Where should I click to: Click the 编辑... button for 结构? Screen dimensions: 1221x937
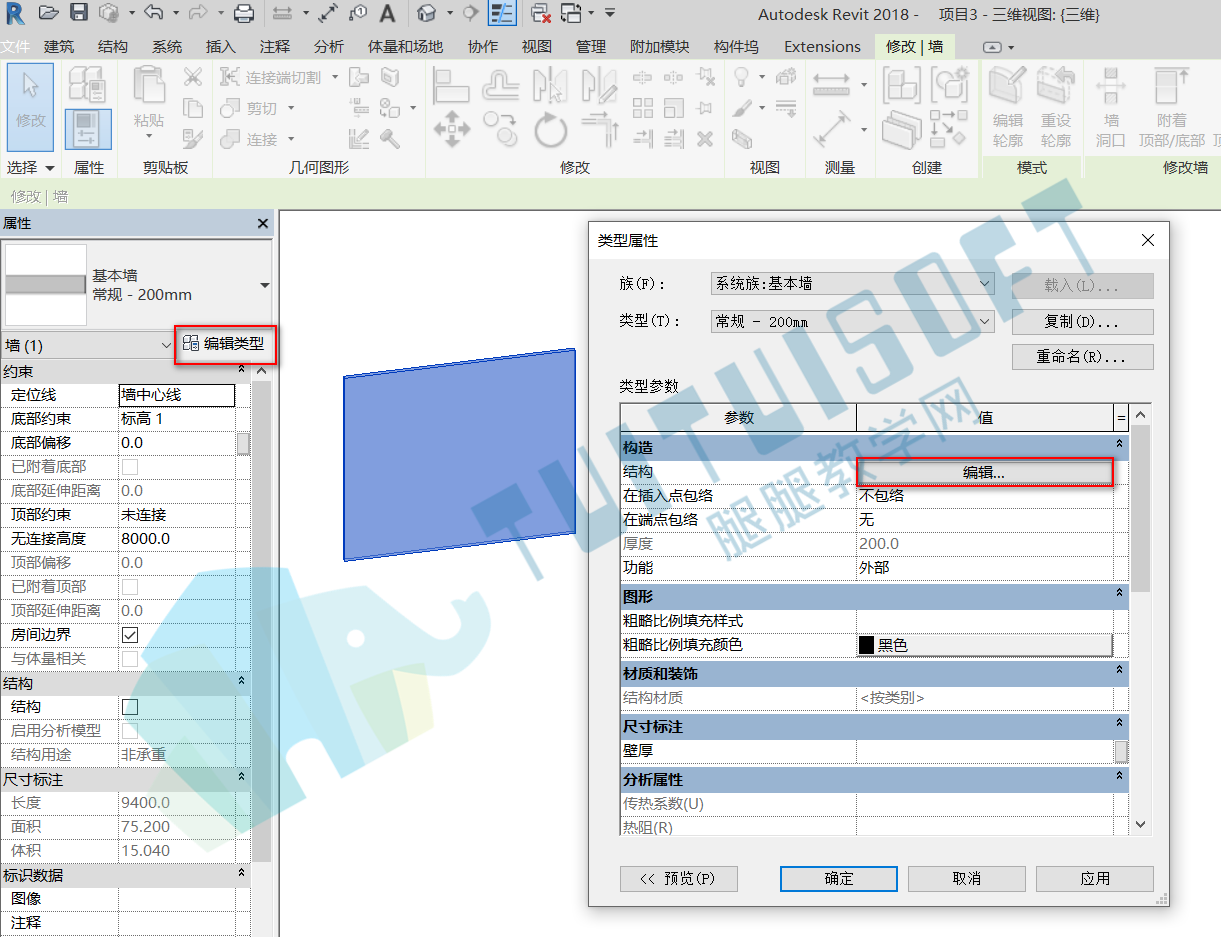click(984, 473)
